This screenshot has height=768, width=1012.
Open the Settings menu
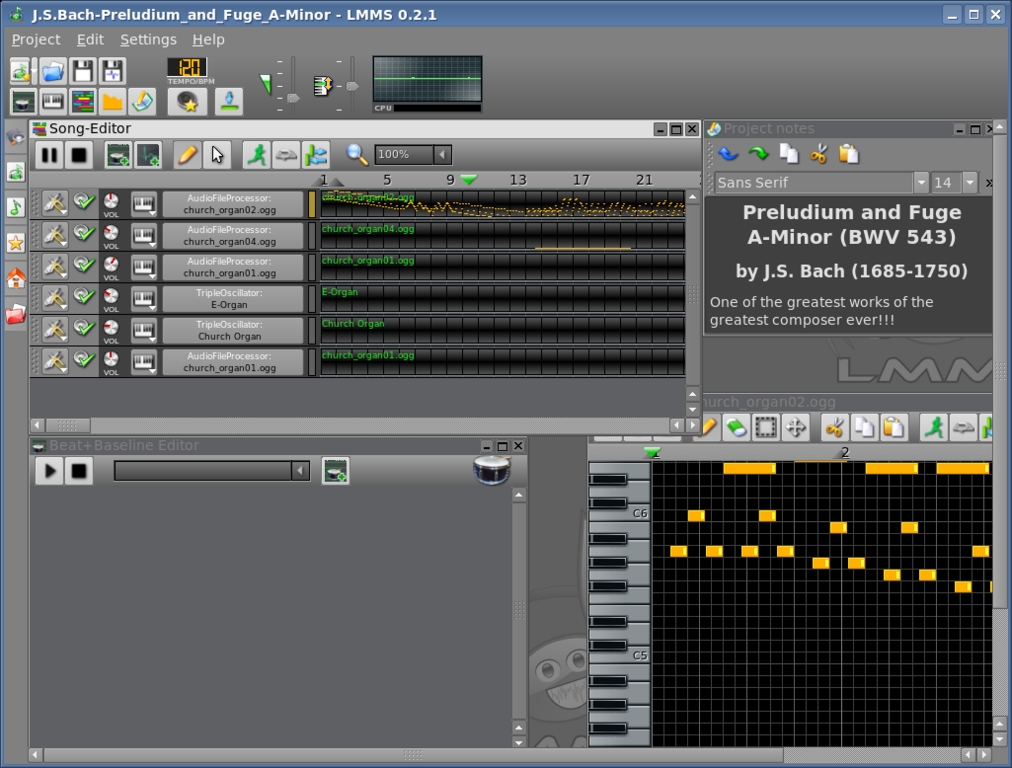(x=148, y=39)
